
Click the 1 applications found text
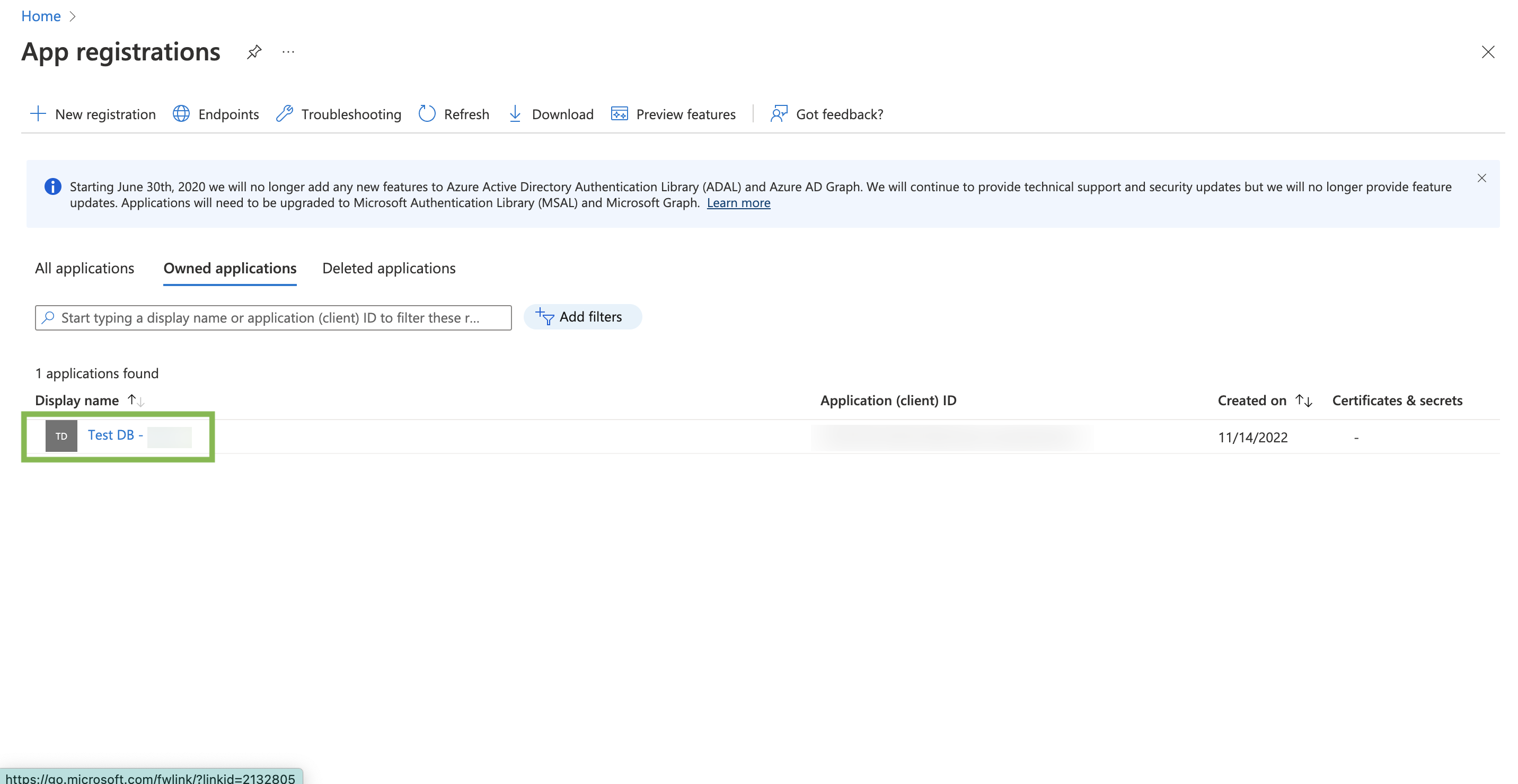tap(96, 373)
